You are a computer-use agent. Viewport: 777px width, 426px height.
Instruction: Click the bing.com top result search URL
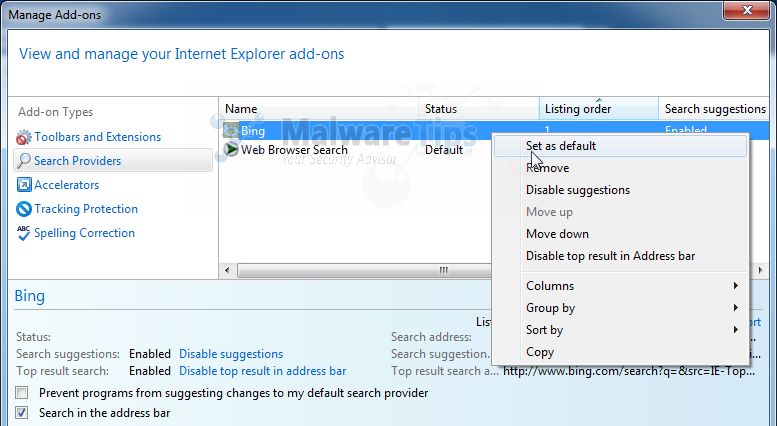pyautogui.click(x=629, y=371)
